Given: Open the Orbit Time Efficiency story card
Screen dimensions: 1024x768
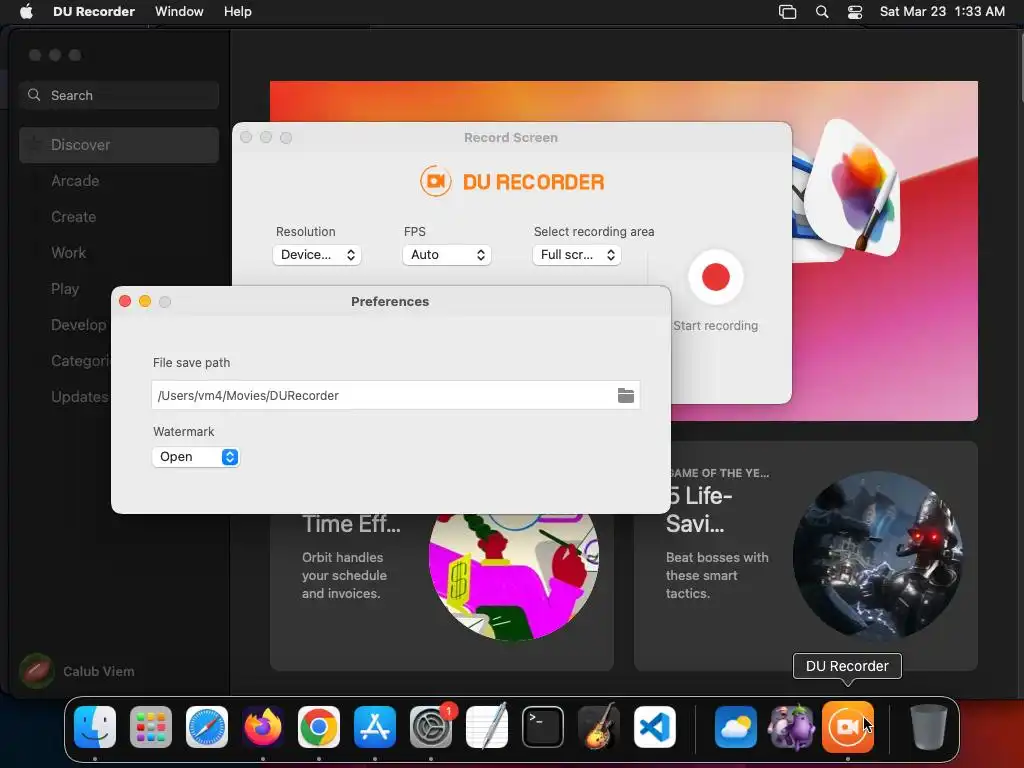Looking at the screenshot, I should point(441,591).
